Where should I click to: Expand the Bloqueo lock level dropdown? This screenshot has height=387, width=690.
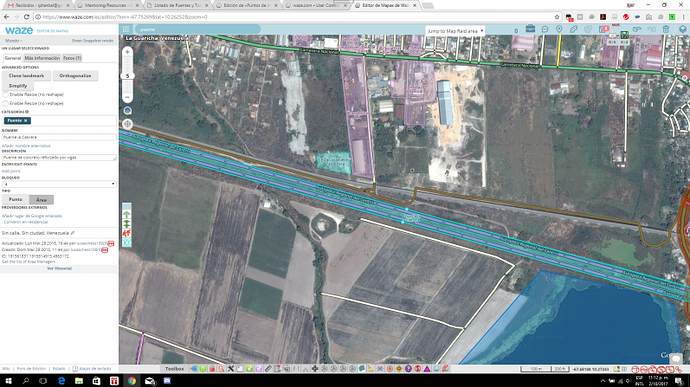point(59,184)
